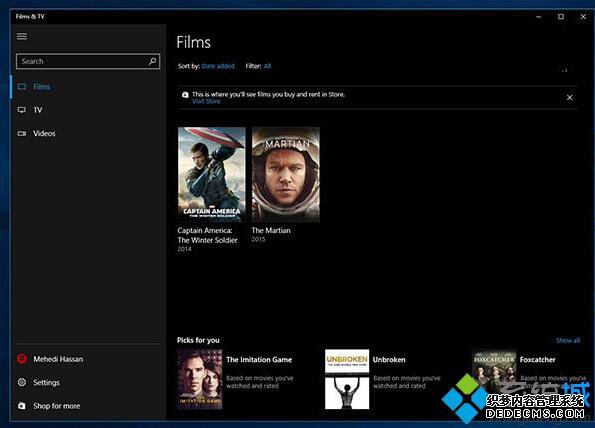Open the Filter All dropdown
The height and width of the screenshot is (428, 595).
(268, 66)
